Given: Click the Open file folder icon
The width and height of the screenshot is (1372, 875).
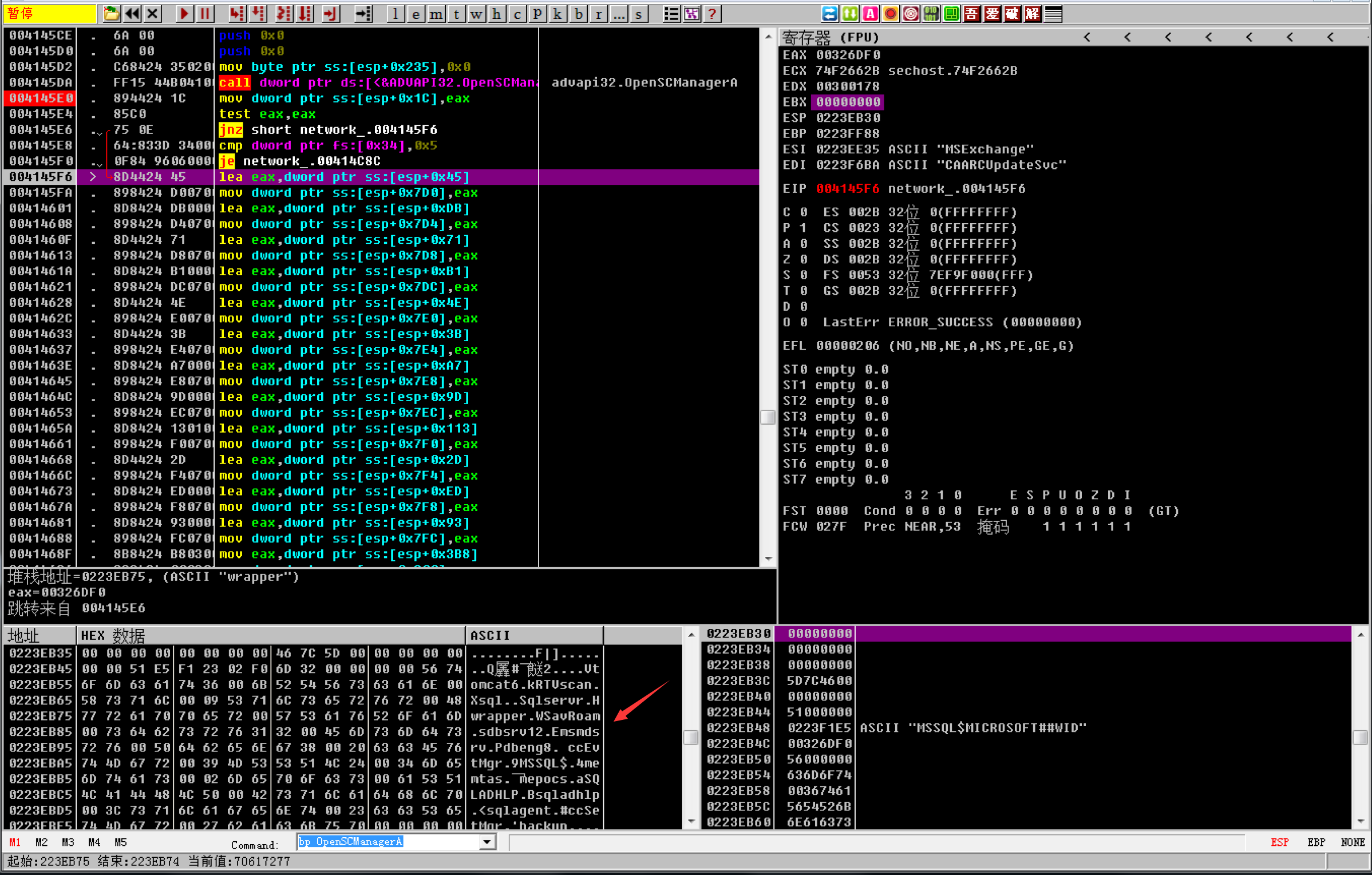Looking at the screenshot, I should (x=111, y=13).
